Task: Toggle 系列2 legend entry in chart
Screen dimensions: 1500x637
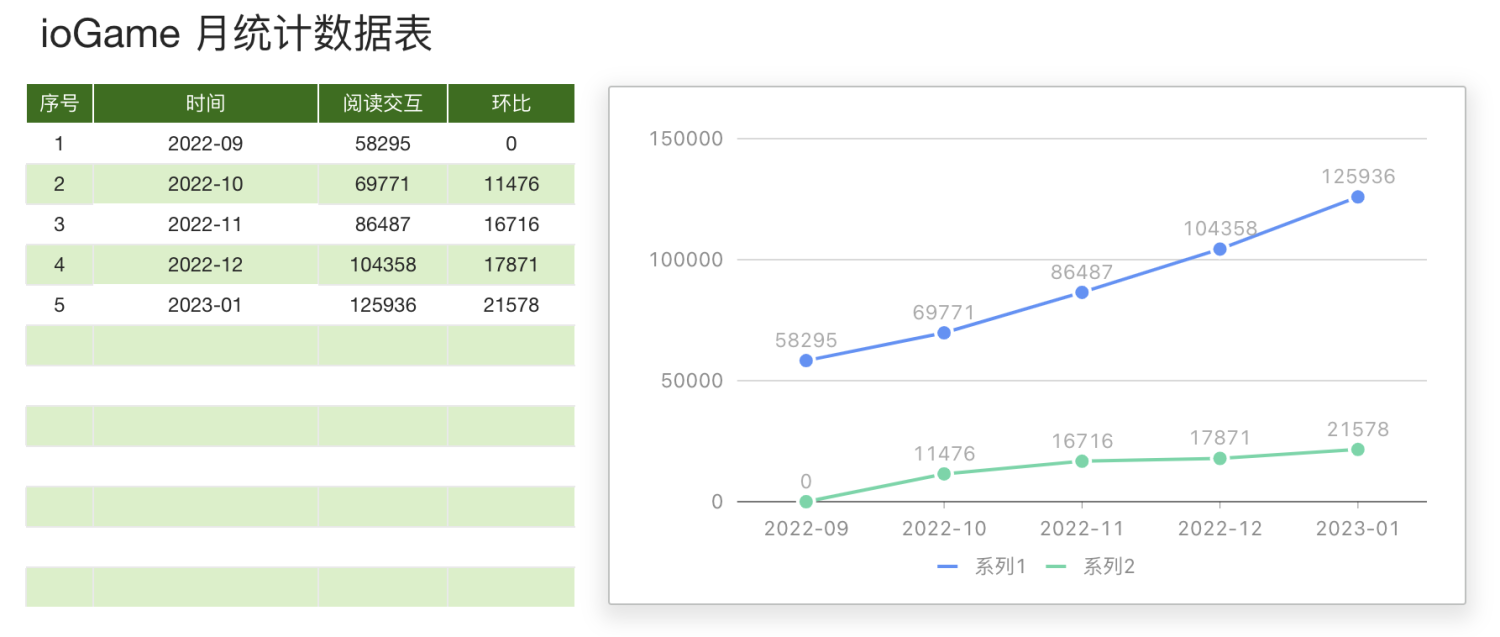Action: pyautogui.click(x=1090, y=567)
